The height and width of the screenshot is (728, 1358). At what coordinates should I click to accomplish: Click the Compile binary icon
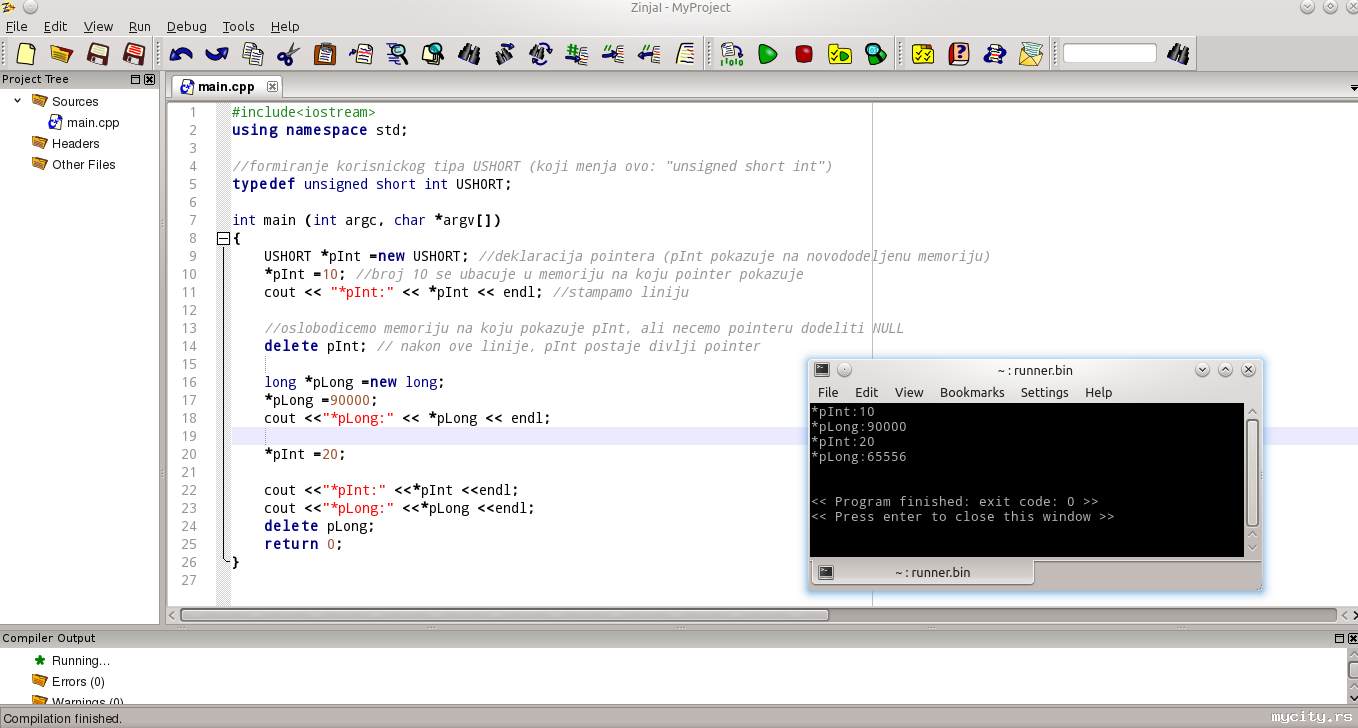coord(732,54)
